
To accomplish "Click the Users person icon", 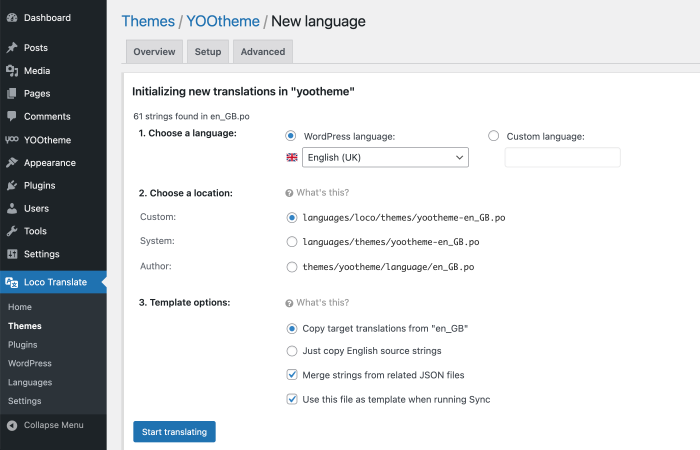I will pyautogui.click(x=12, y=208).
